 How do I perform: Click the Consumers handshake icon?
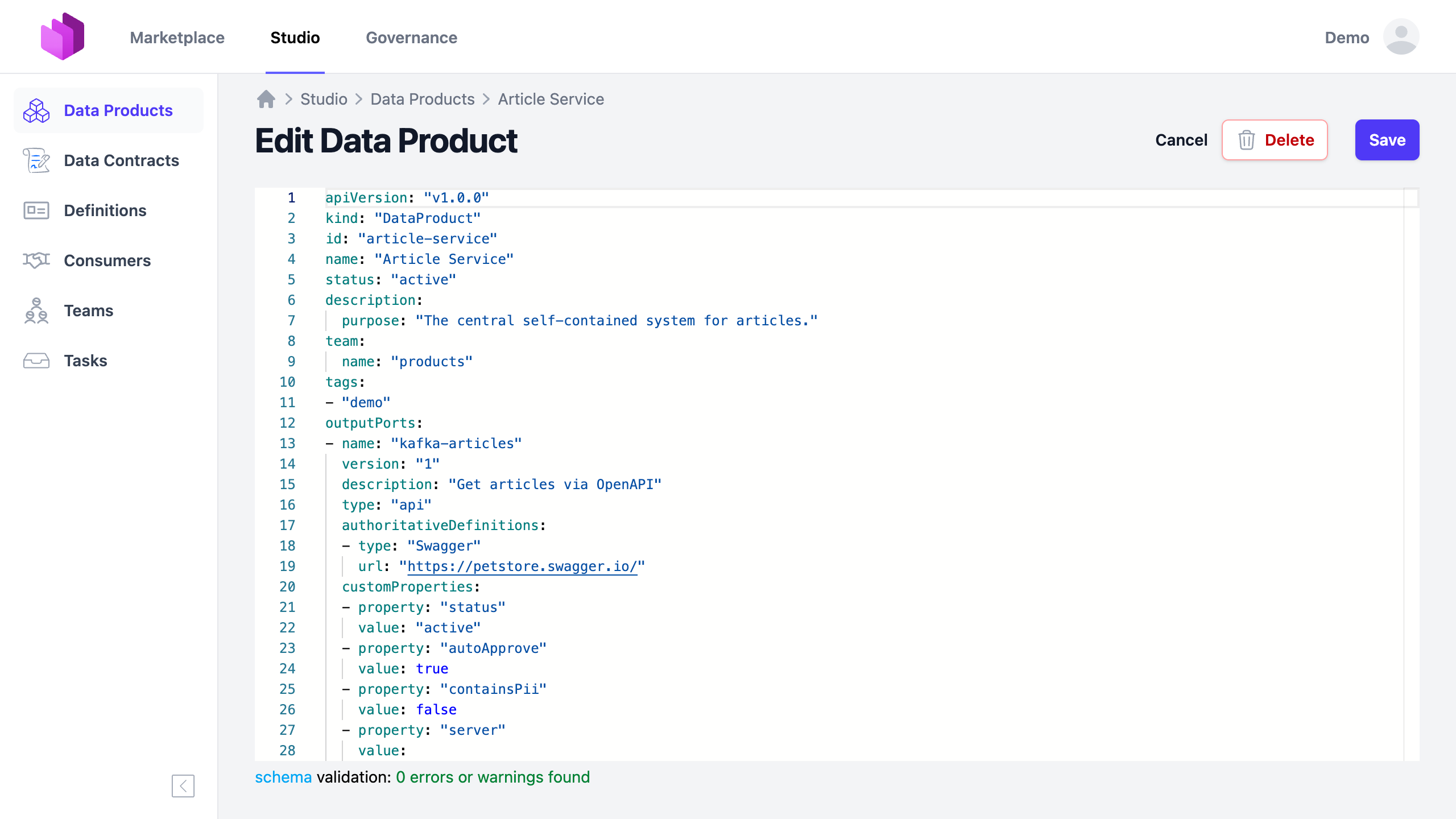pyautogui.click(x=36, y=260)
